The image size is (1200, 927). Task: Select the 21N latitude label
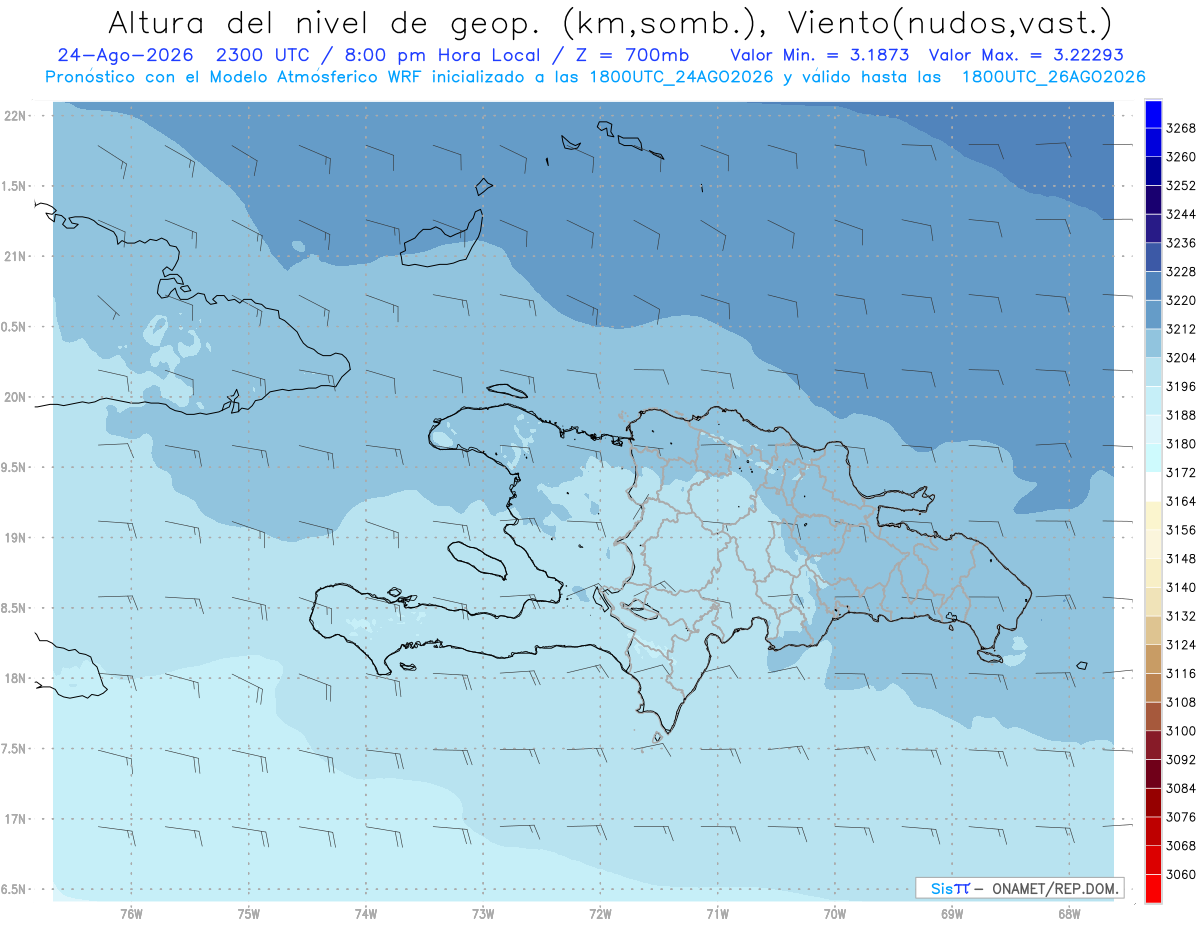coord(15,256)
